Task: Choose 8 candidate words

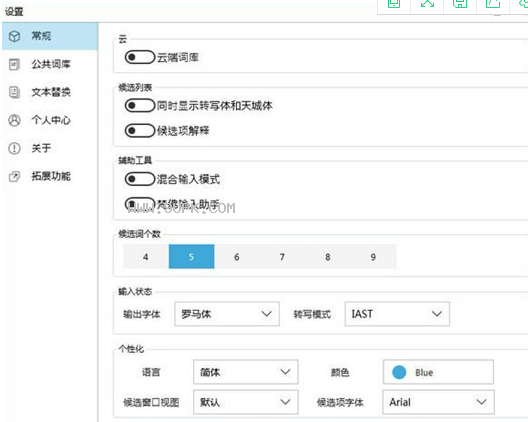Action: click(x=328, y=257)
